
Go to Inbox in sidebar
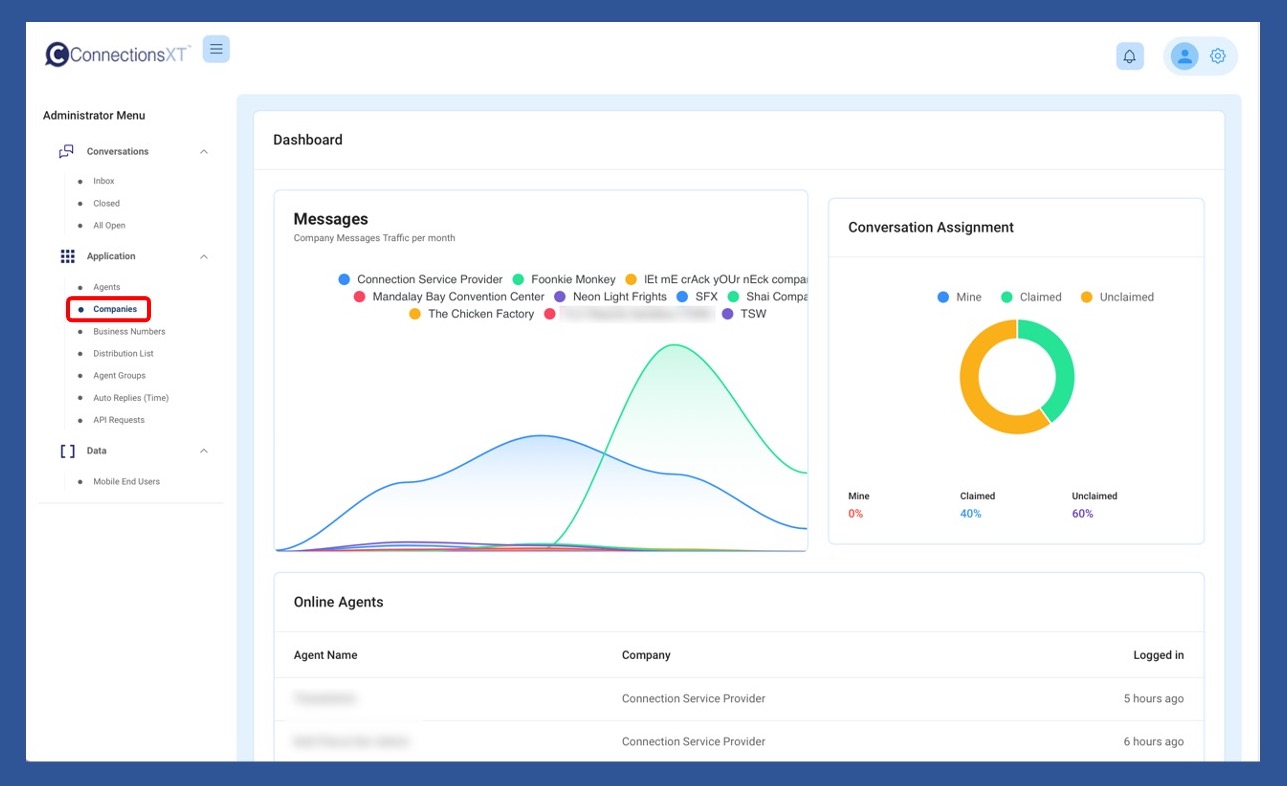[x=104, y=182]
